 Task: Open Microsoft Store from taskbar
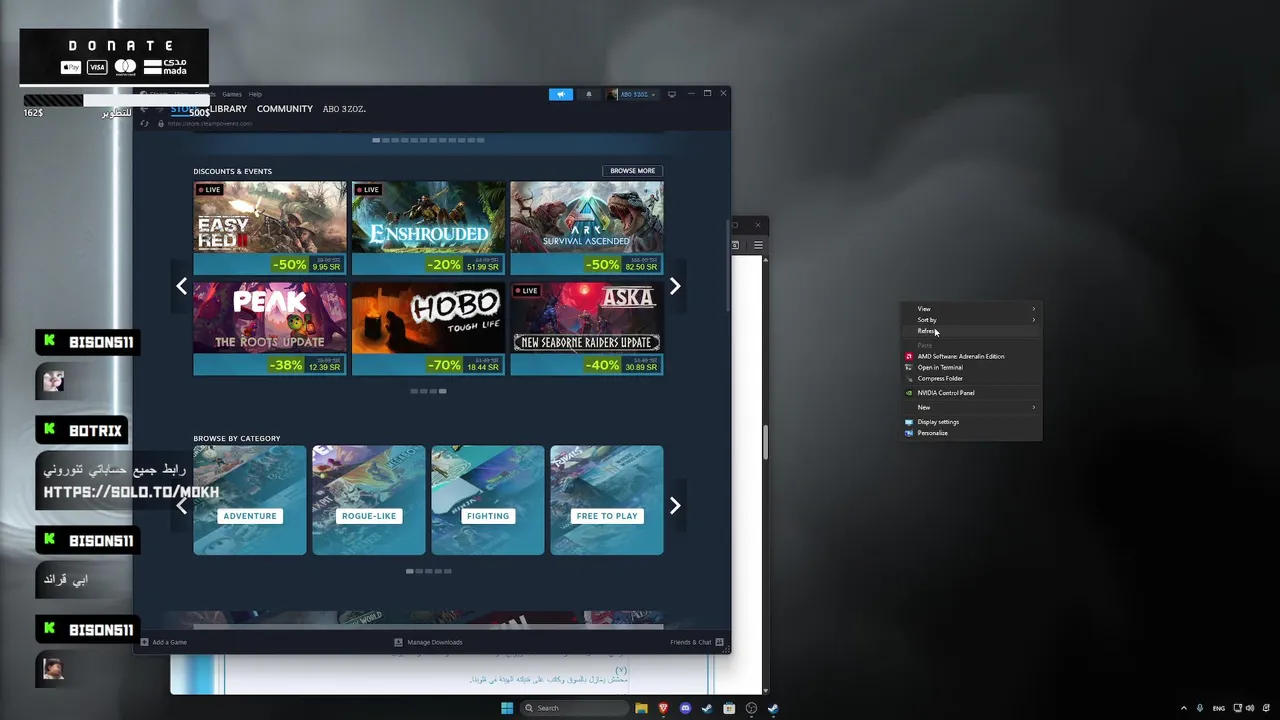729,708
